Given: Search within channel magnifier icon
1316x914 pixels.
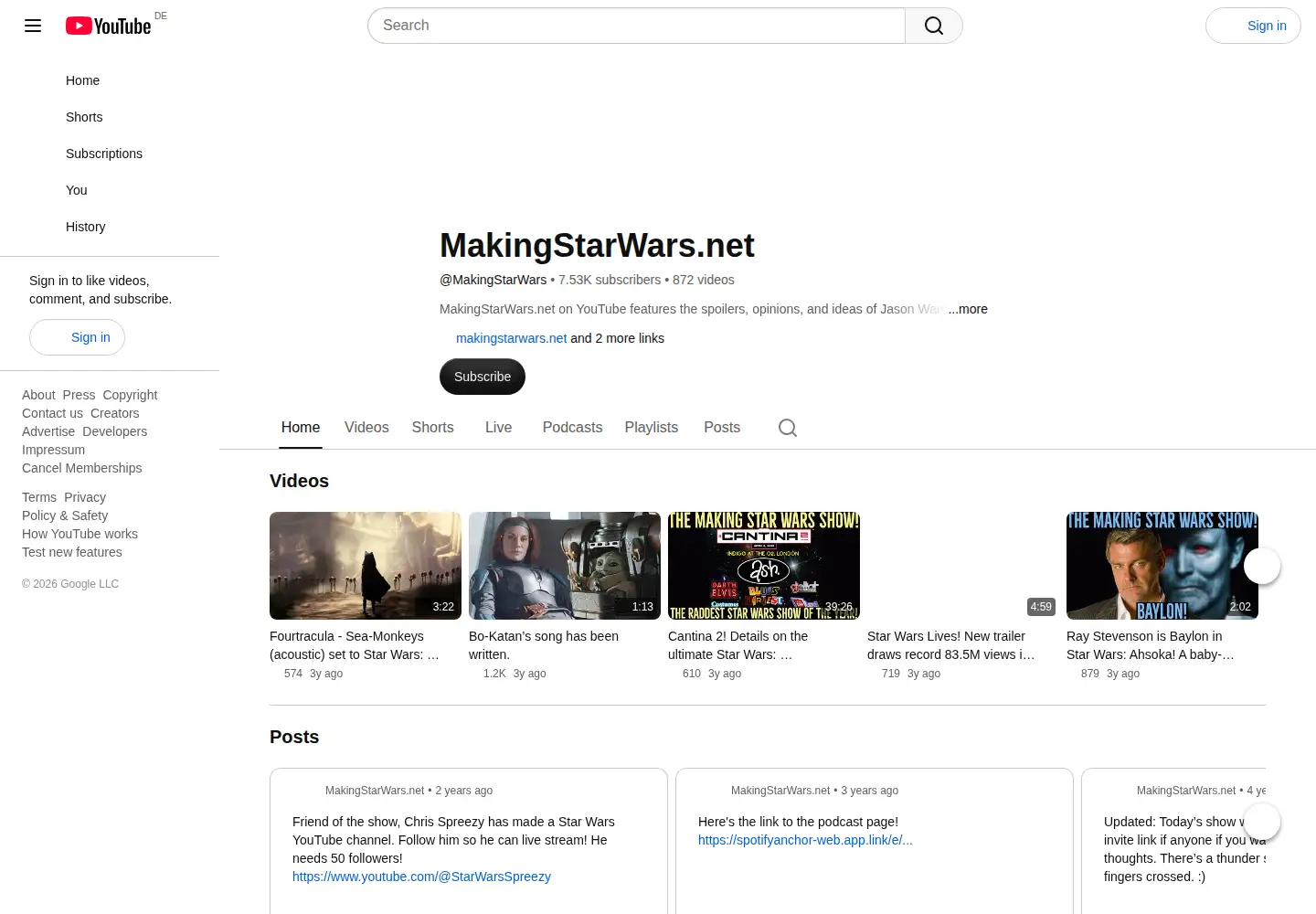Looking at the screenshot, I should (788, 428).
